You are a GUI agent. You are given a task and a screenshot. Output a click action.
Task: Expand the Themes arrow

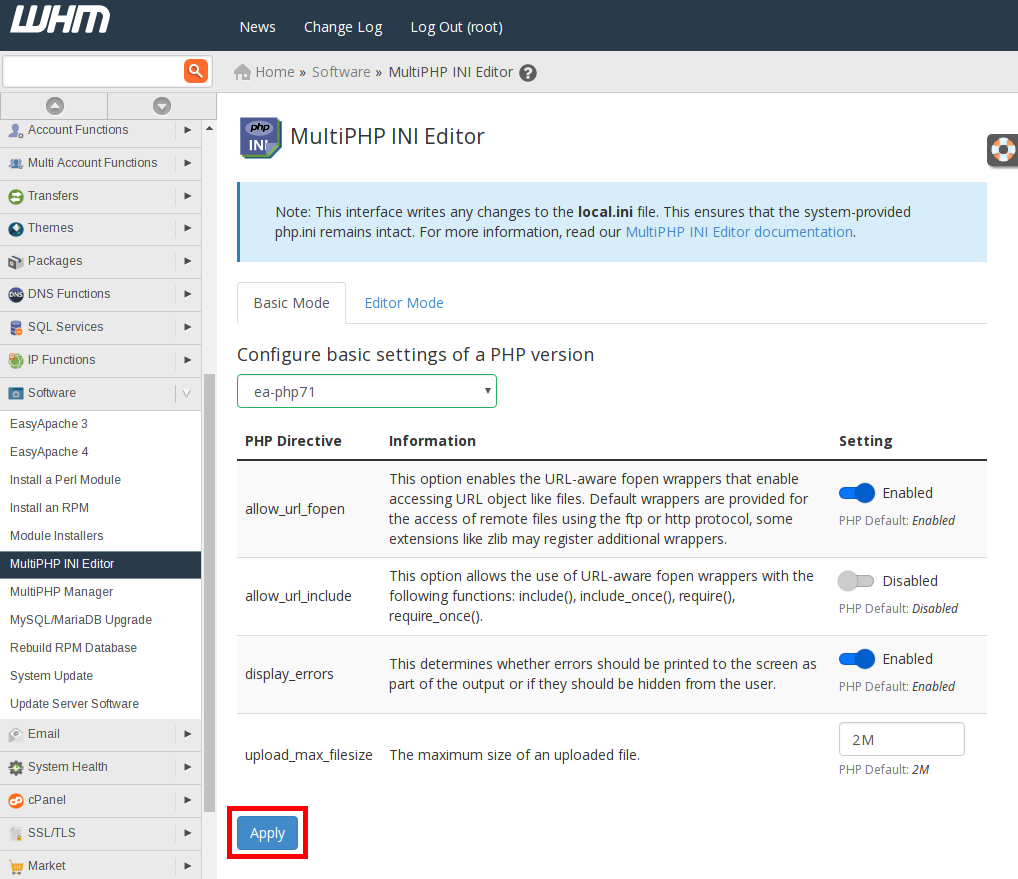coord(188,228)
